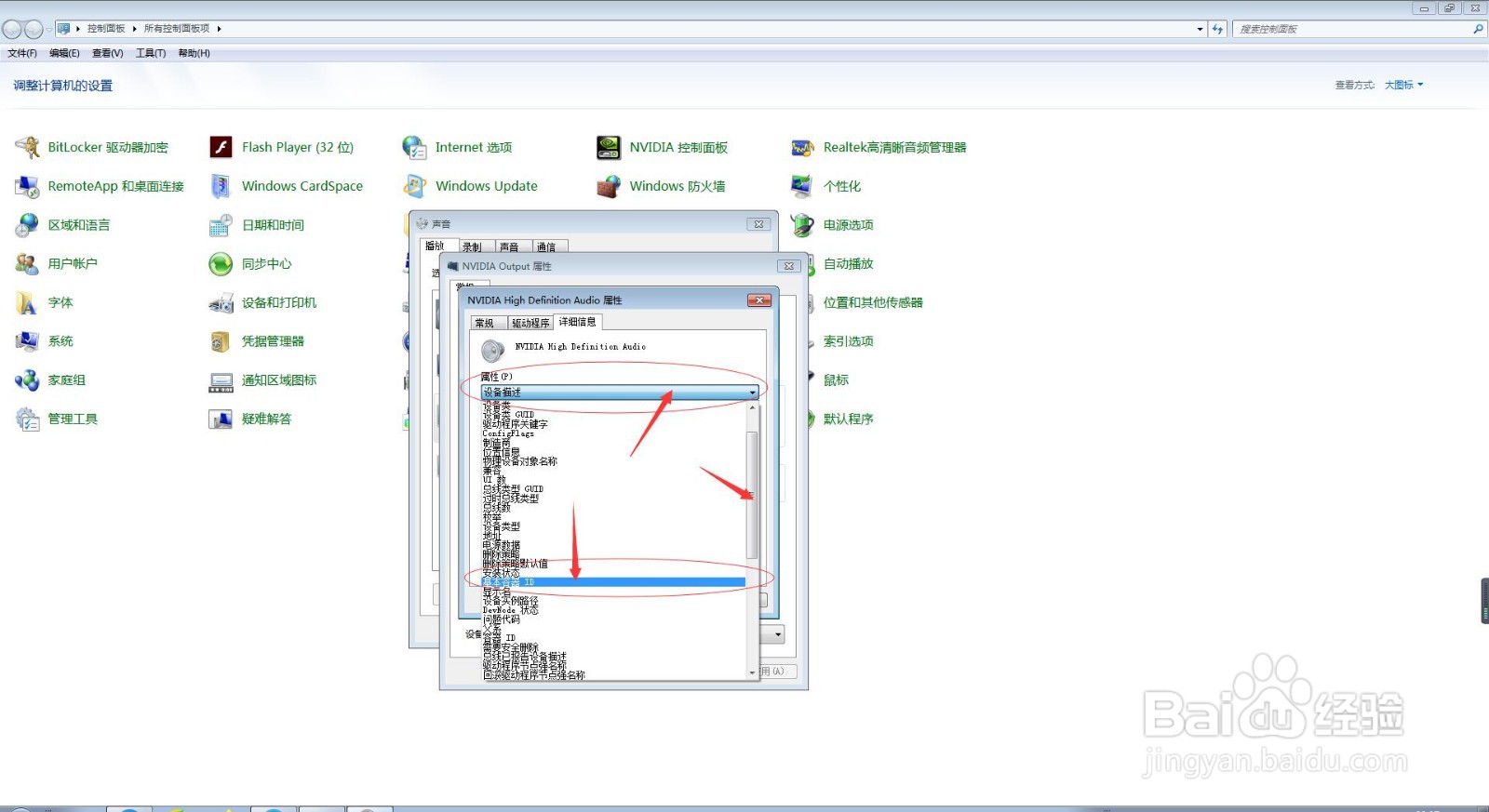
Task: Open Internet 选项
Action: pyautogui.click(x=457, y=147)
